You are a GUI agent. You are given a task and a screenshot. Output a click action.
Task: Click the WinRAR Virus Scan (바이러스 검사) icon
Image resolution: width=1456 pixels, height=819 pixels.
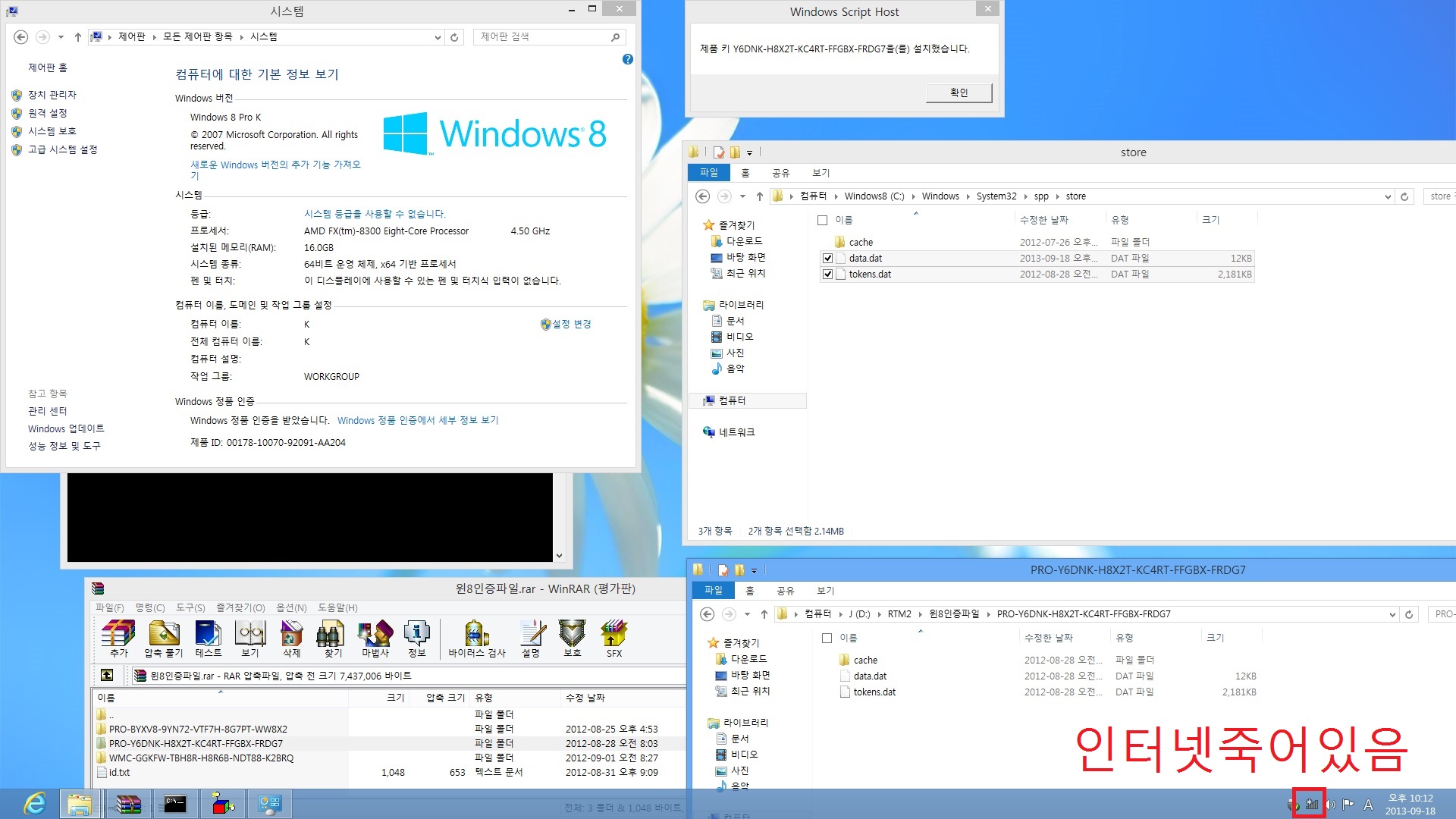coord(477,639)
